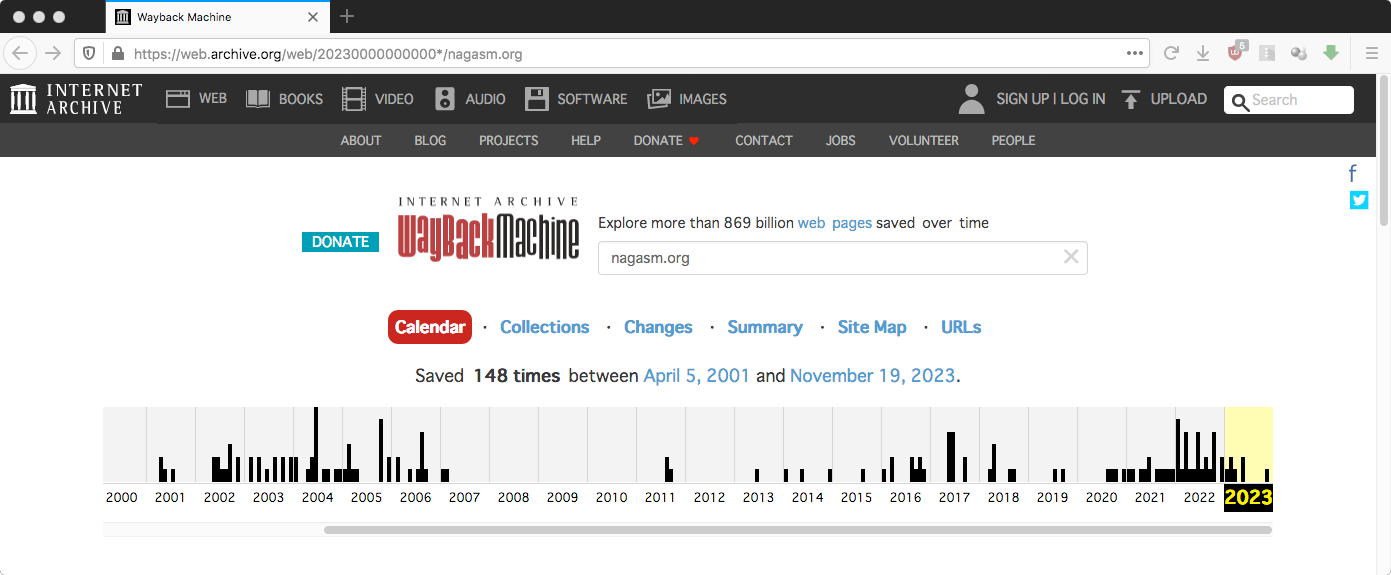Open the tracking protection shield icon
1391x575 pixels.
(89, 53)
